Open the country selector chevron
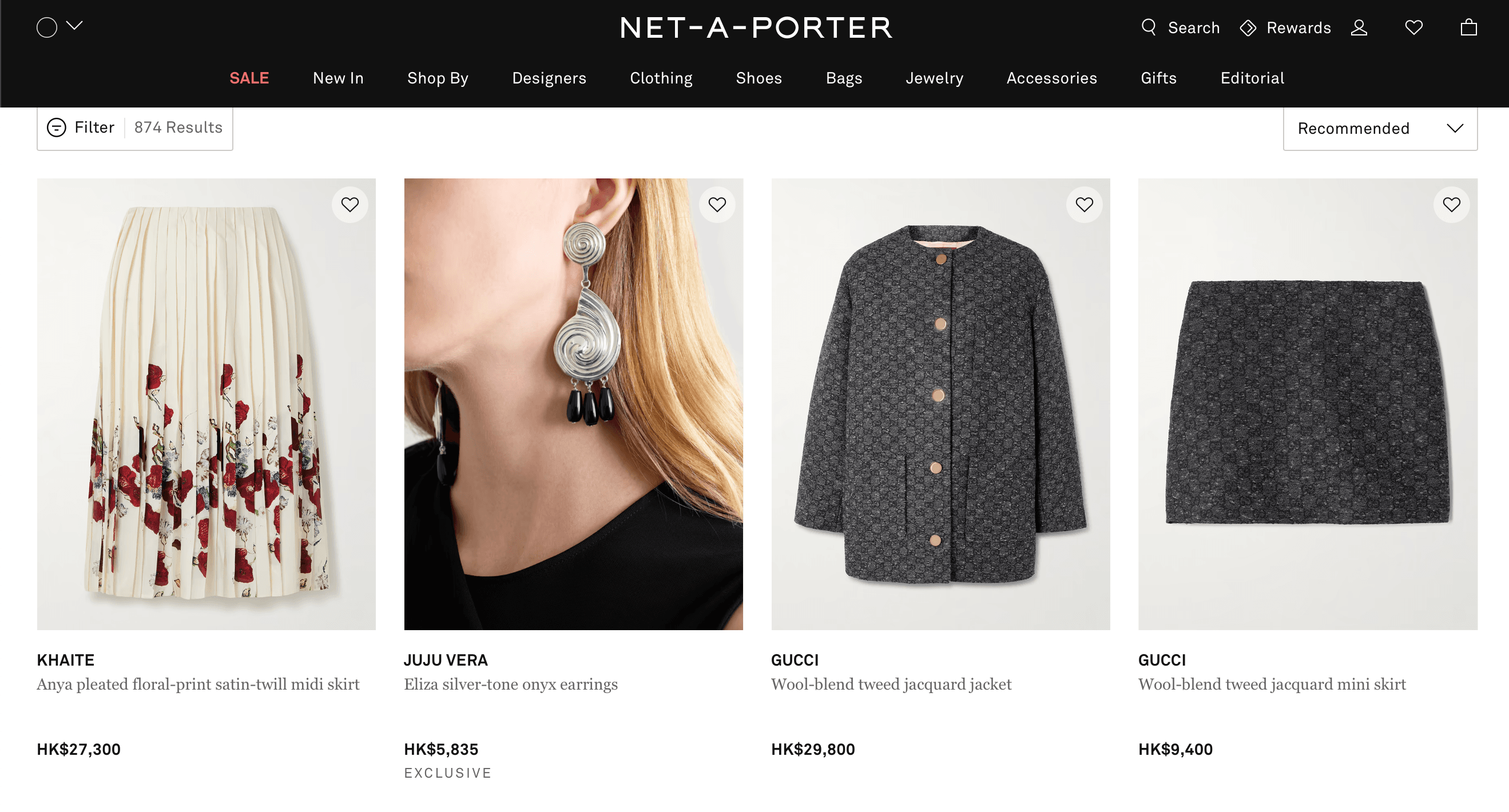 [74, 26]
